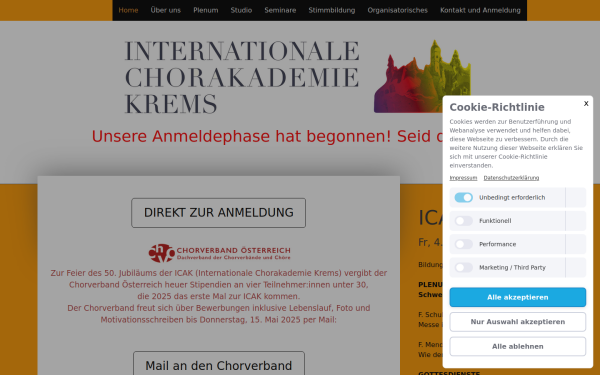Open the Home menu item
600x375 pixels.
pos(128,10)
